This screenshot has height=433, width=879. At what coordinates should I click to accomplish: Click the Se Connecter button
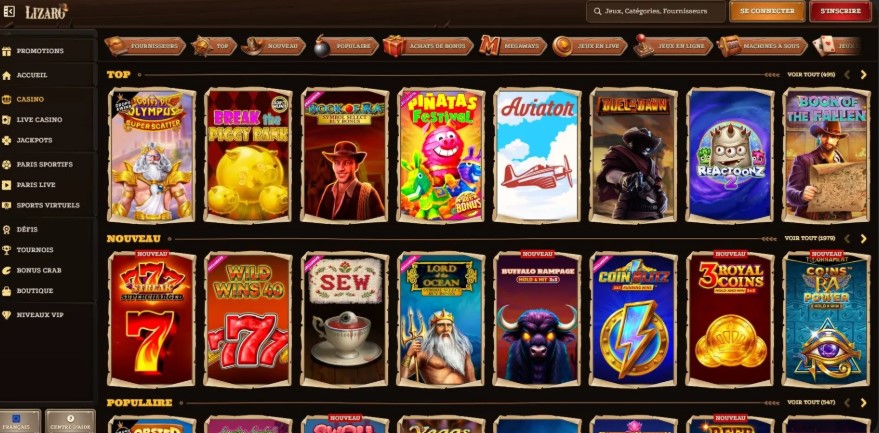(x=767, y=11)
